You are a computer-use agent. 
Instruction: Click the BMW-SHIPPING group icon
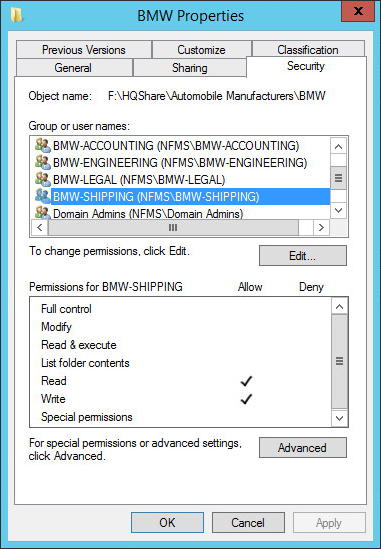[43, 196]
